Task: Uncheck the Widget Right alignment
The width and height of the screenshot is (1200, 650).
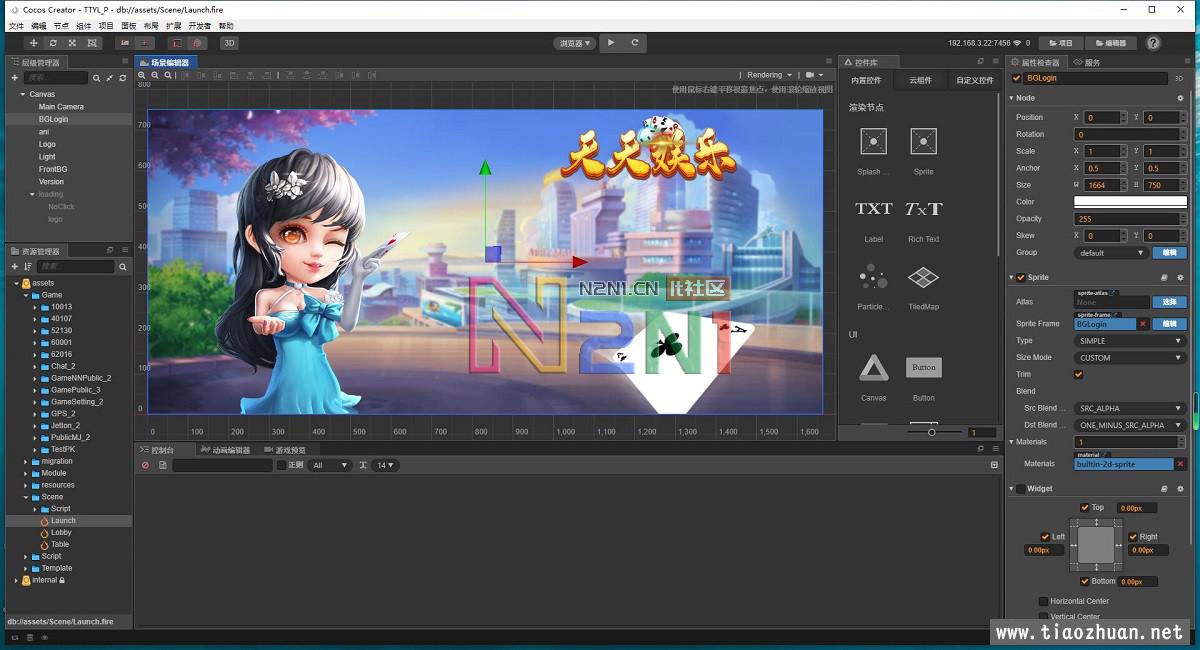Action: coord(1133,537)
